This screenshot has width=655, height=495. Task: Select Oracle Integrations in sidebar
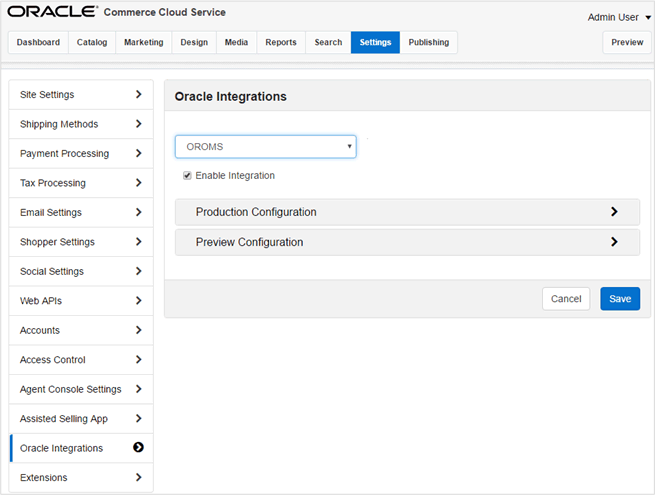[x=81, y=448]
